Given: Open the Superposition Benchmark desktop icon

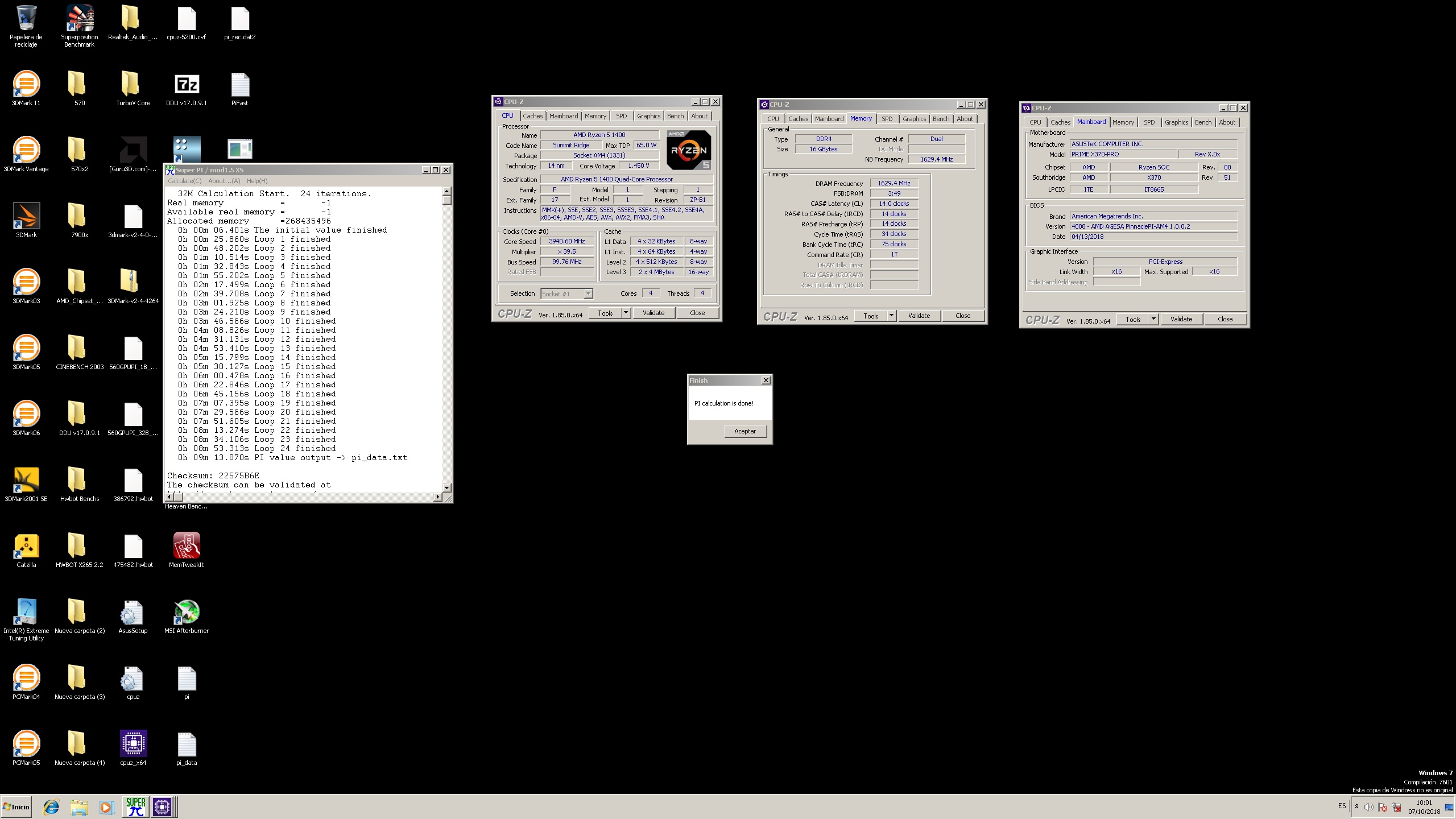Looking at the screenshot, I should [x=79, y=26].
